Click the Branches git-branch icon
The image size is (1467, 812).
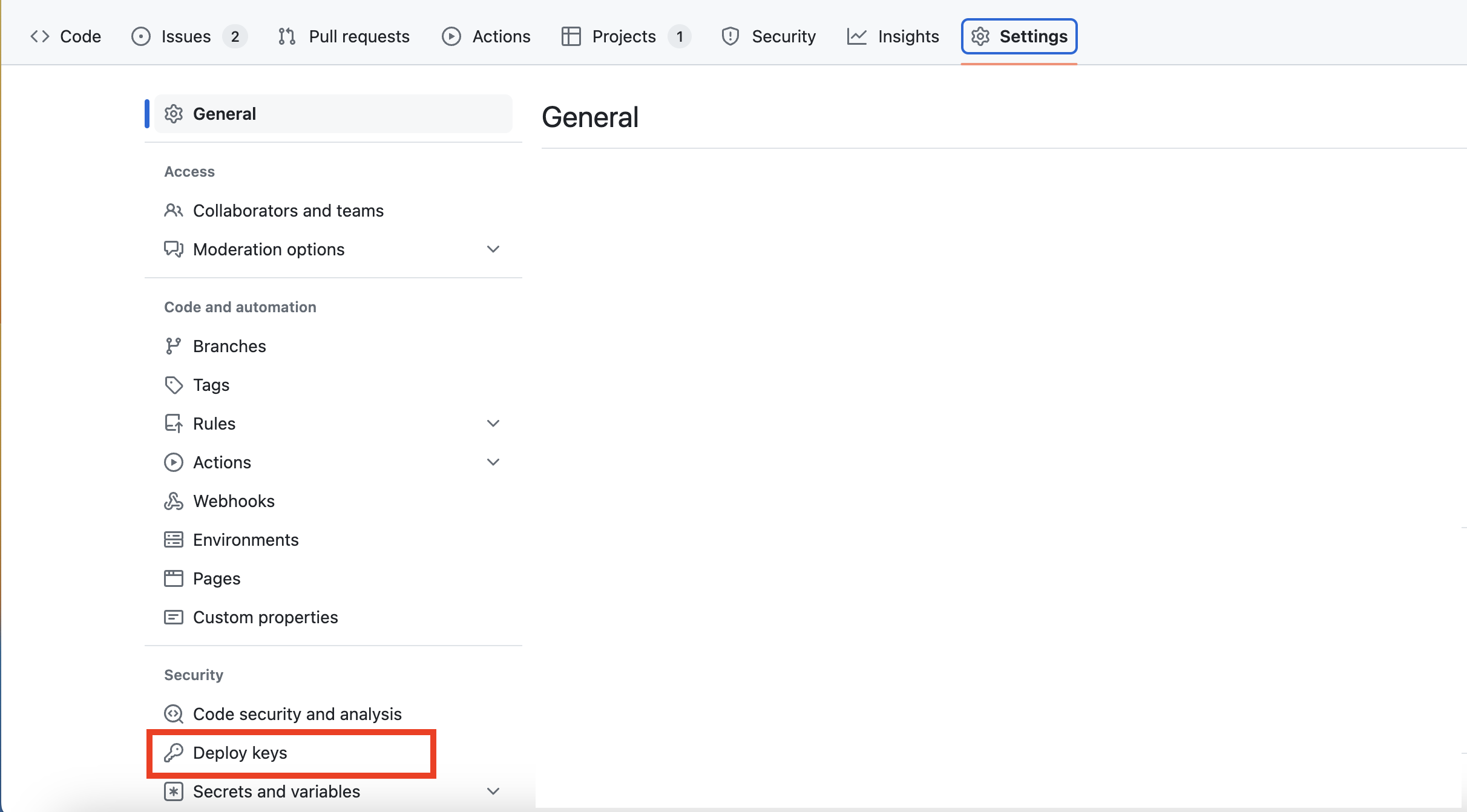pyautogui.click(x=174, y=346)
